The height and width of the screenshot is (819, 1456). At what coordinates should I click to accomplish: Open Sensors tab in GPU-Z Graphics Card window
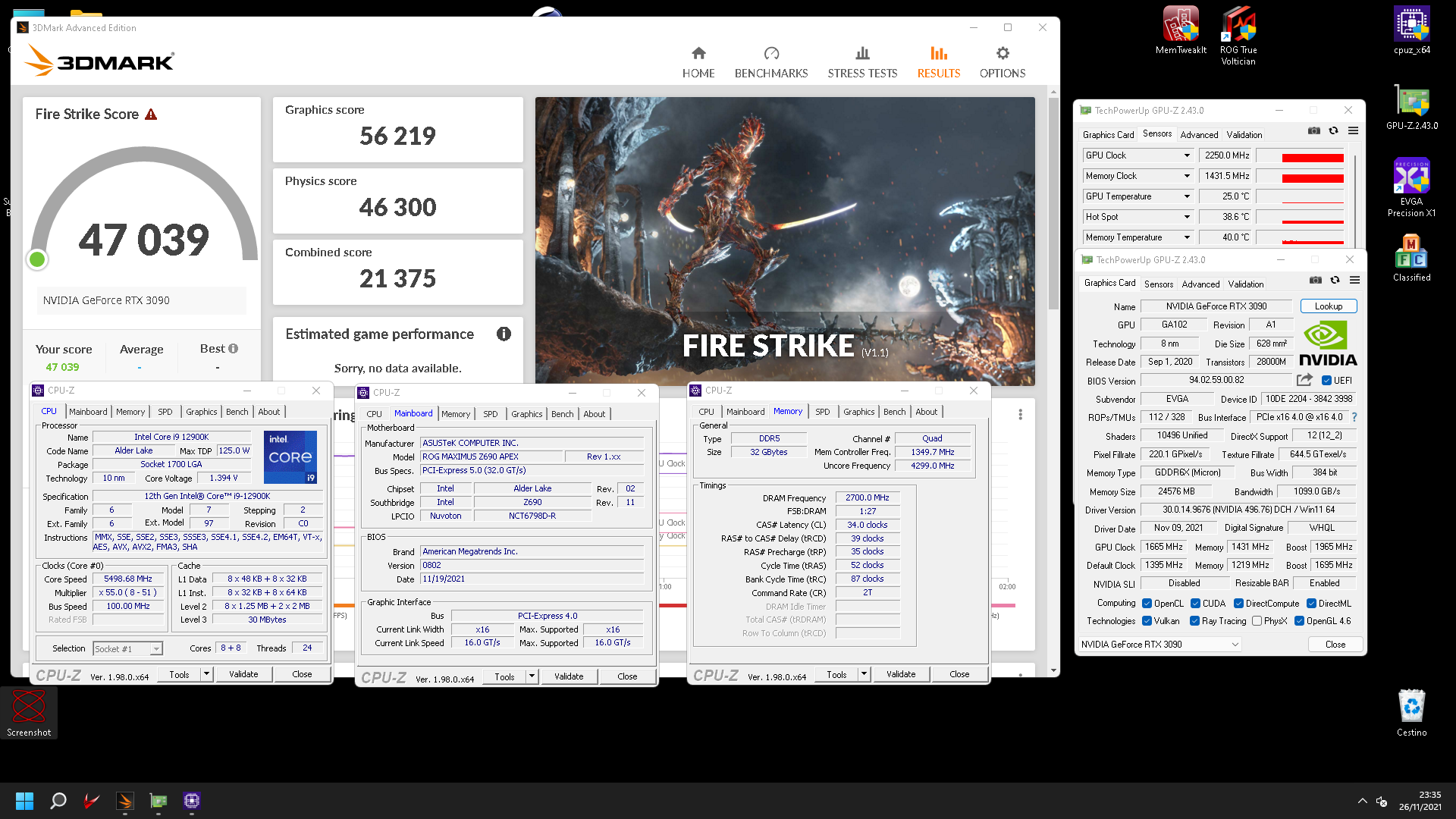point(1158,284)
